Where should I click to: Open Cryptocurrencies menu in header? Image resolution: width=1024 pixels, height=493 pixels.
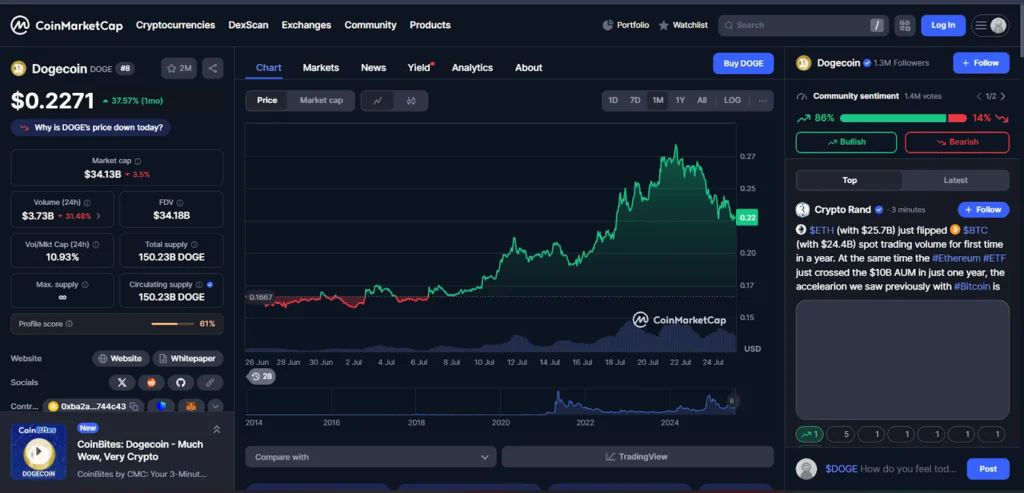175,25
